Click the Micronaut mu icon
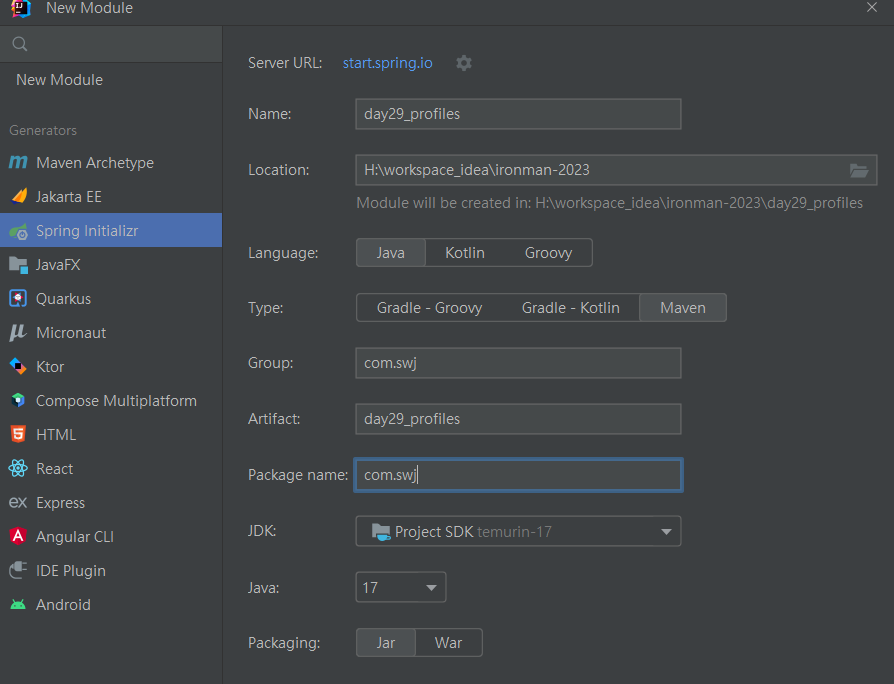 point(18,333)
